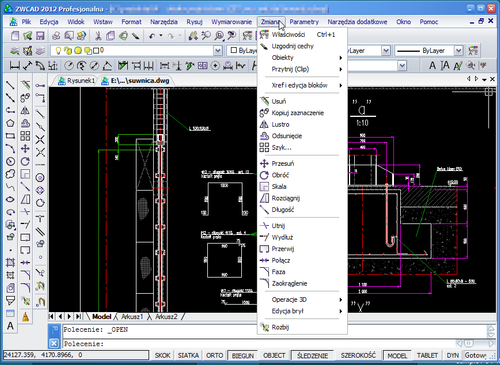Toggle BIEGUN polar tracking

(243, 356)
